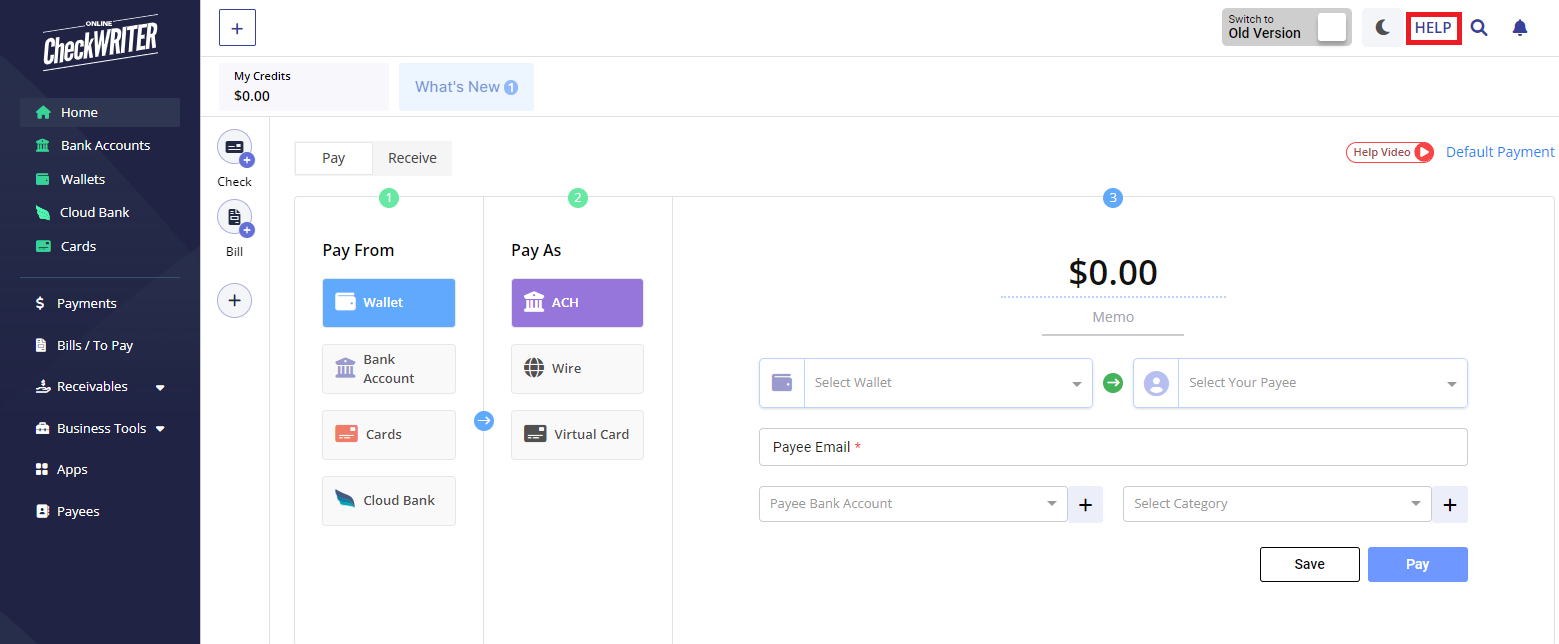This screenshot has height=644, width=1559.
Task: Choose Virtual Card under Pay As
Action: tap(577, 435)
